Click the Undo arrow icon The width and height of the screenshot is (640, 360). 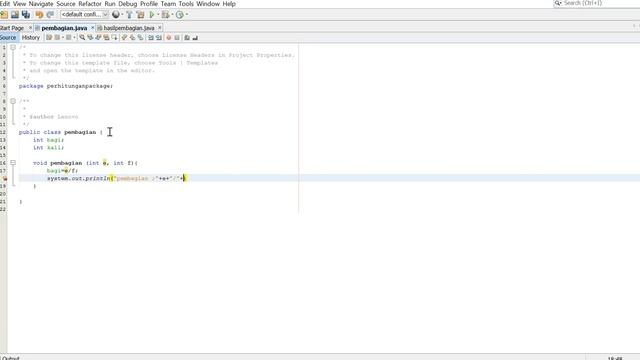tap(39, 15)
